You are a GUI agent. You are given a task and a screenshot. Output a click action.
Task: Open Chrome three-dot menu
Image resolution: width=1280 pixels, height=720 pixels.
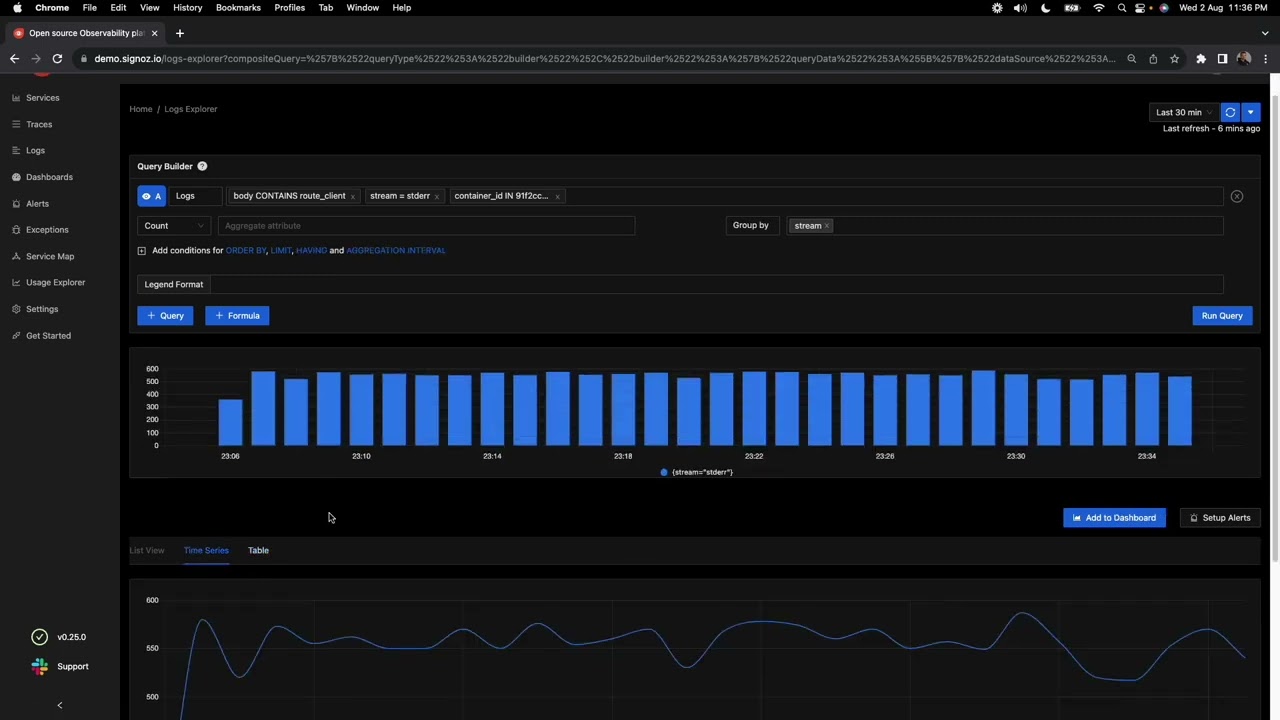coord(1265,59)
